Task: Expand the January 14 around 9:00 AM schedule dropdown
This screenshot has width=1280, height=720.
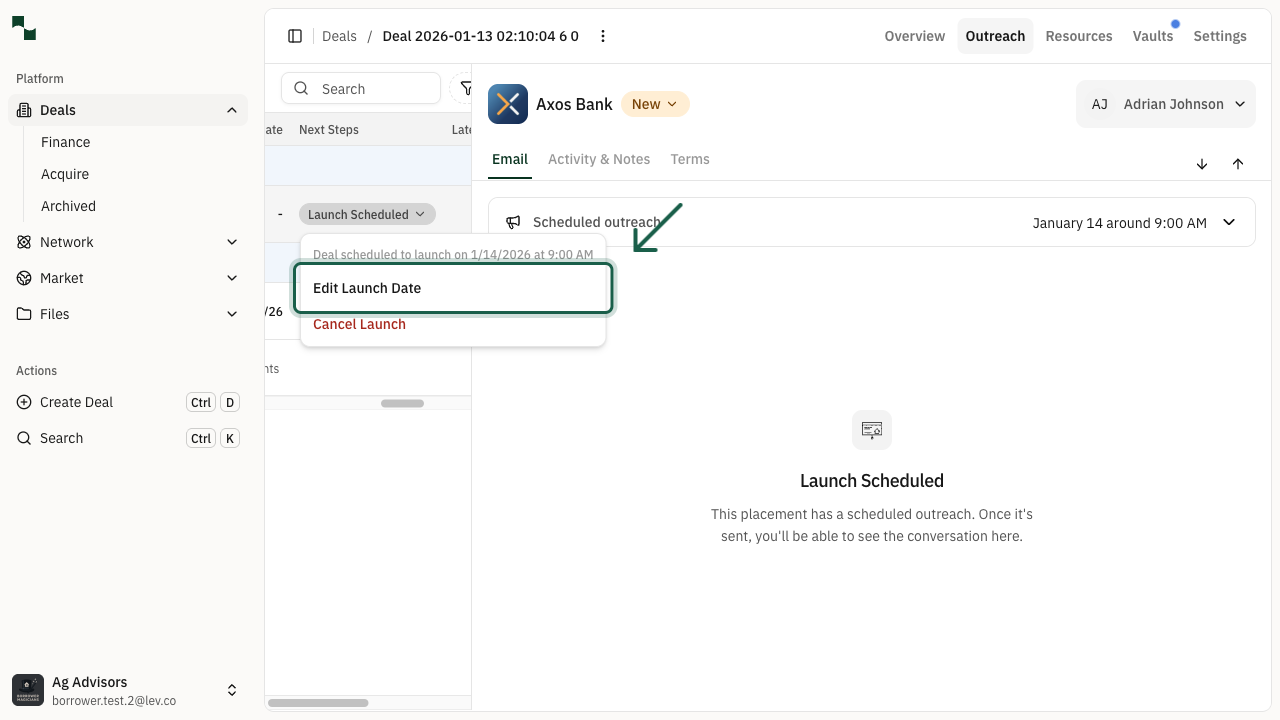Action: [1229, 222]
